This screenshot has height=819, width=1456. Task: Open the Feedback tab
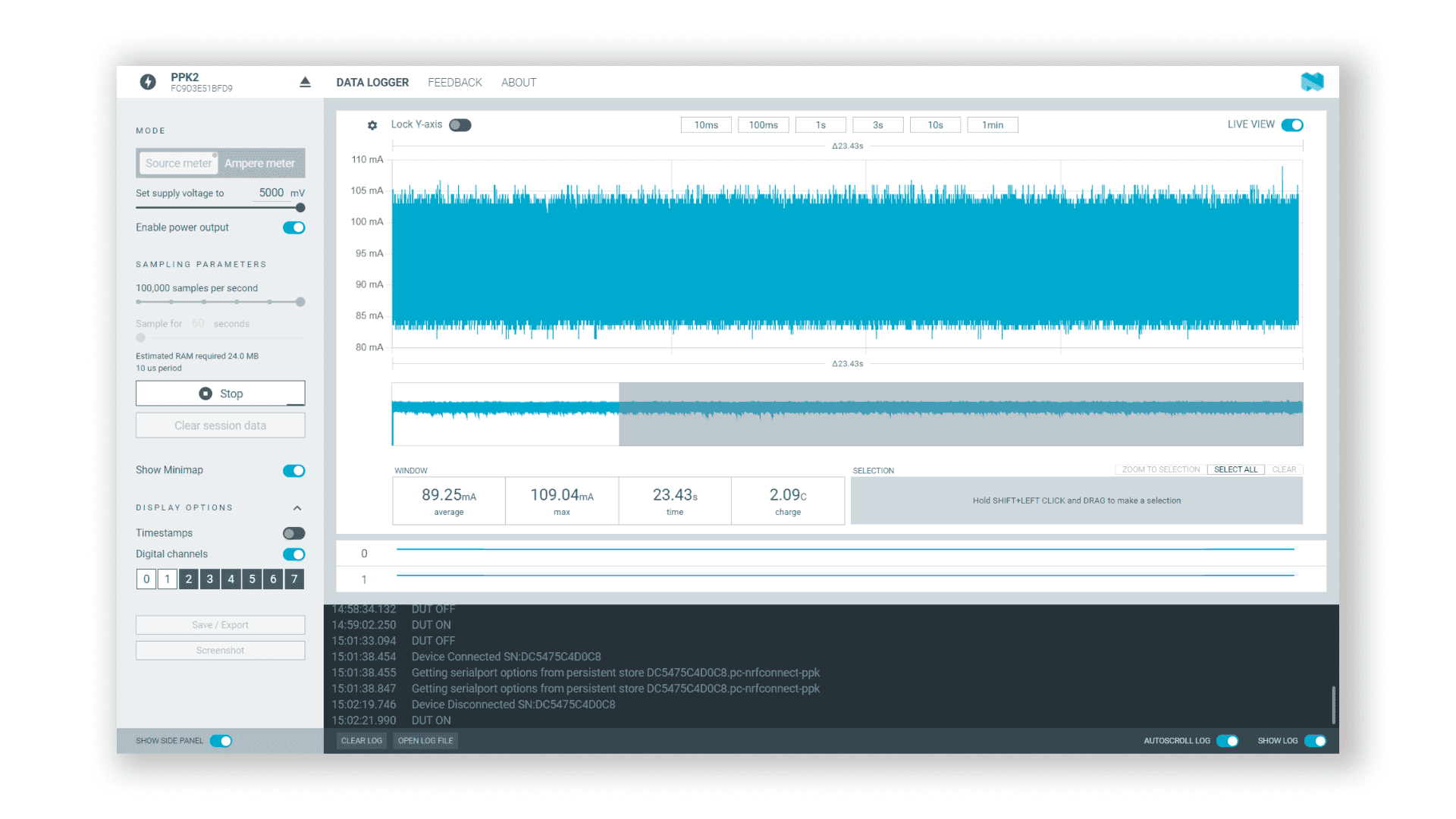[x=454, y=83]
